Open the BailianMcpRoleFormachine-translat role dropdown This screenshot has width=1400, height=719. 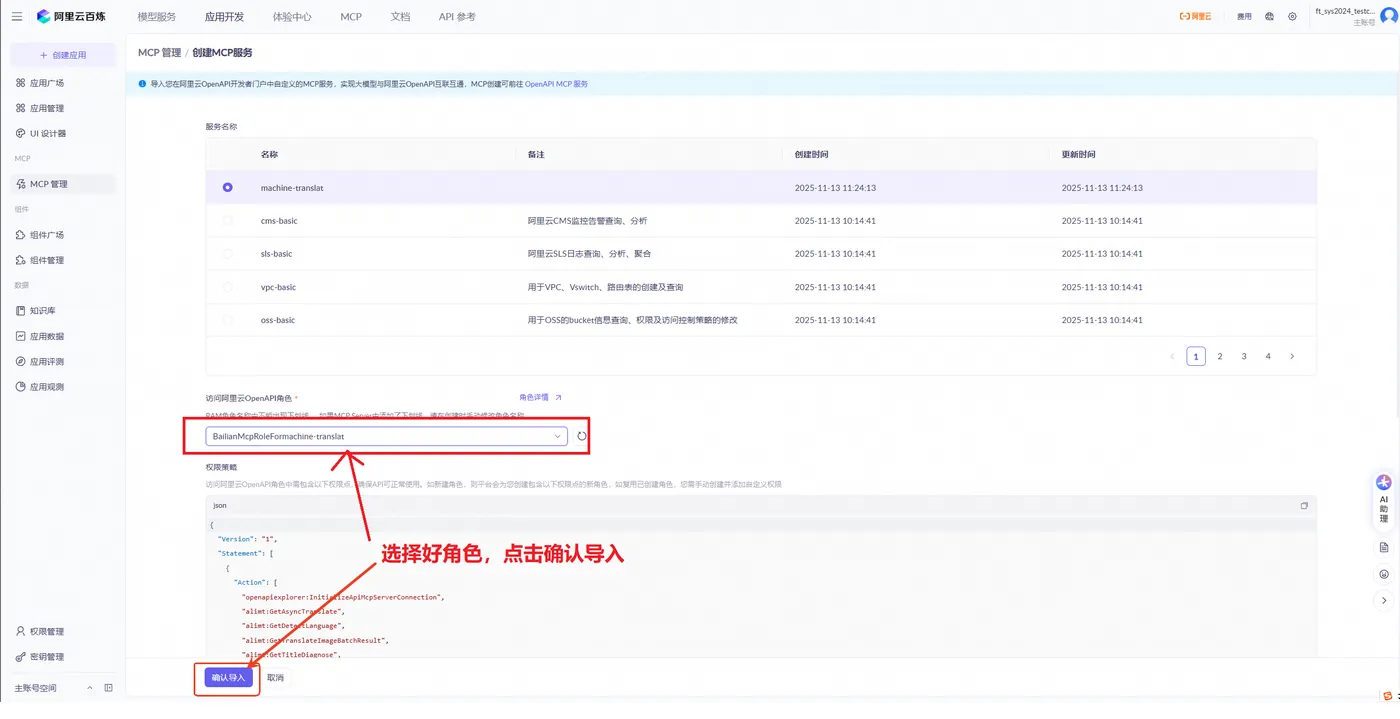point(386,437)
